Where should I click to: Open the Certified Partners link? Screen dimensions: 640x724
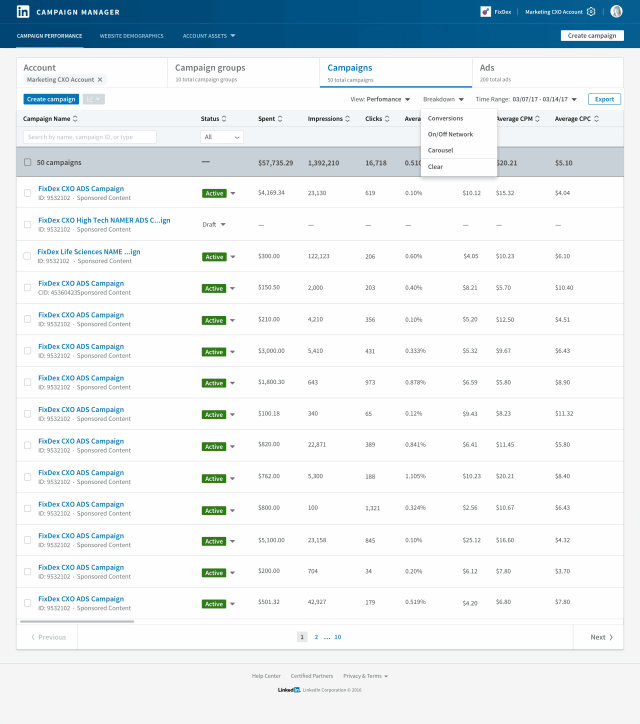[312, 676]
